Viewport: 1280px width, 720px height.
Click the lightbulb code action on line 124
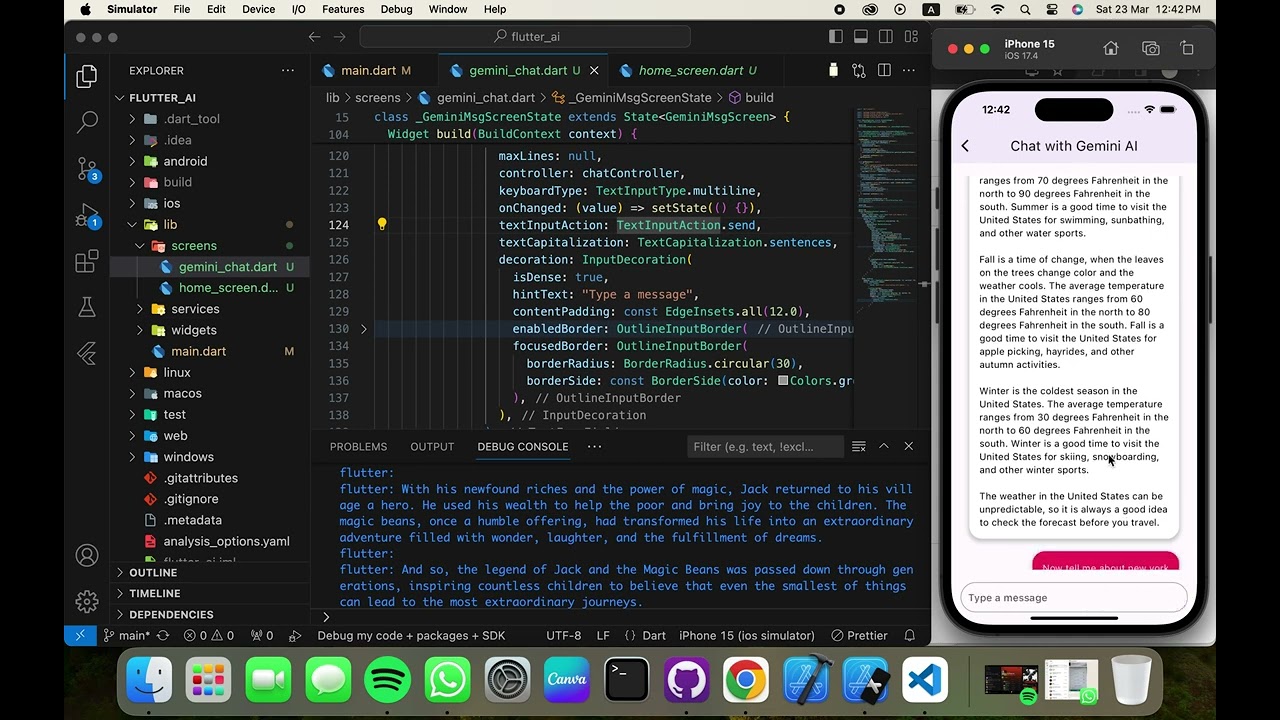382,225
